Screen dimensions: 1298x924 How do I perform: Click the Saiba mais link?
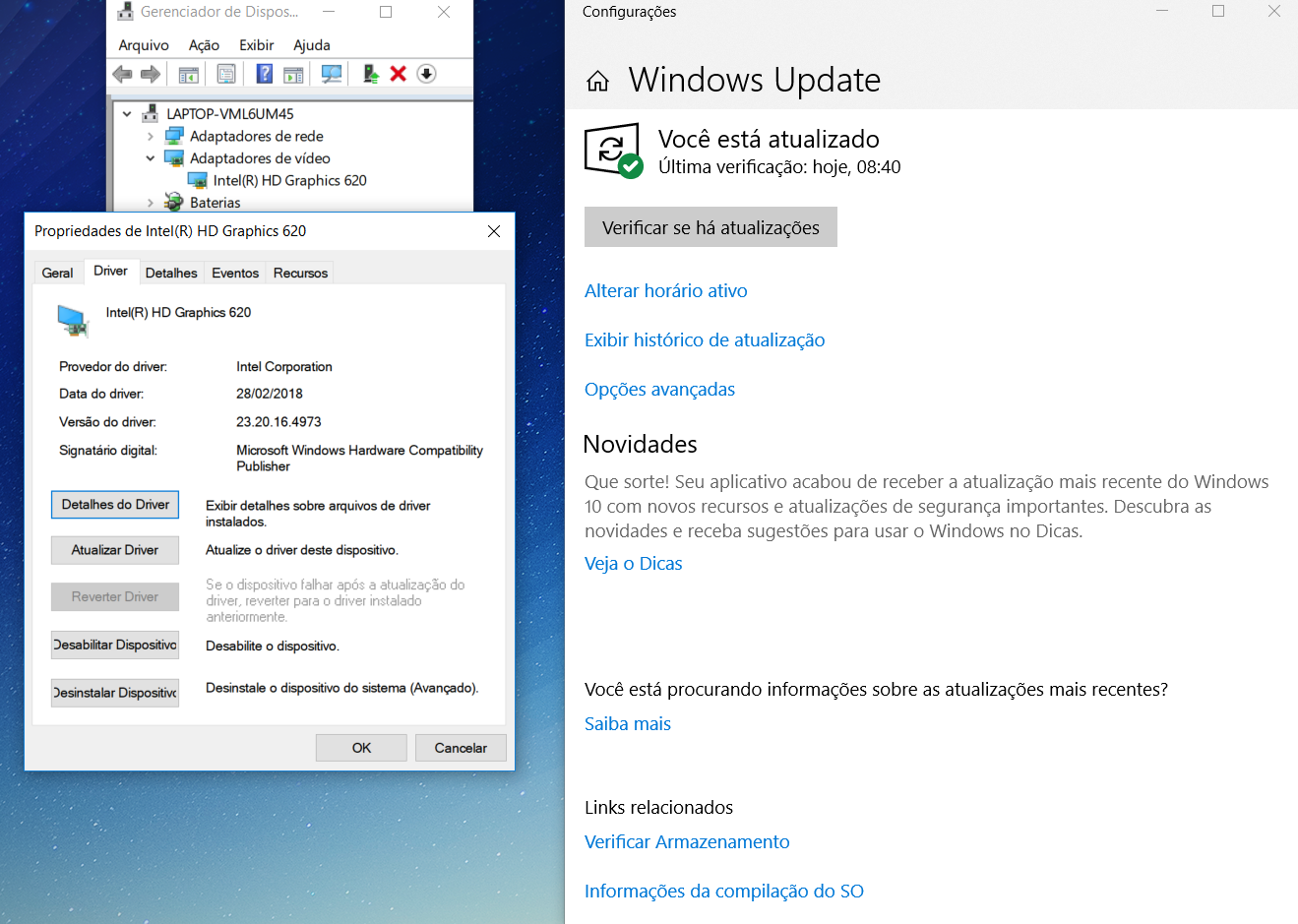point(628,723)
